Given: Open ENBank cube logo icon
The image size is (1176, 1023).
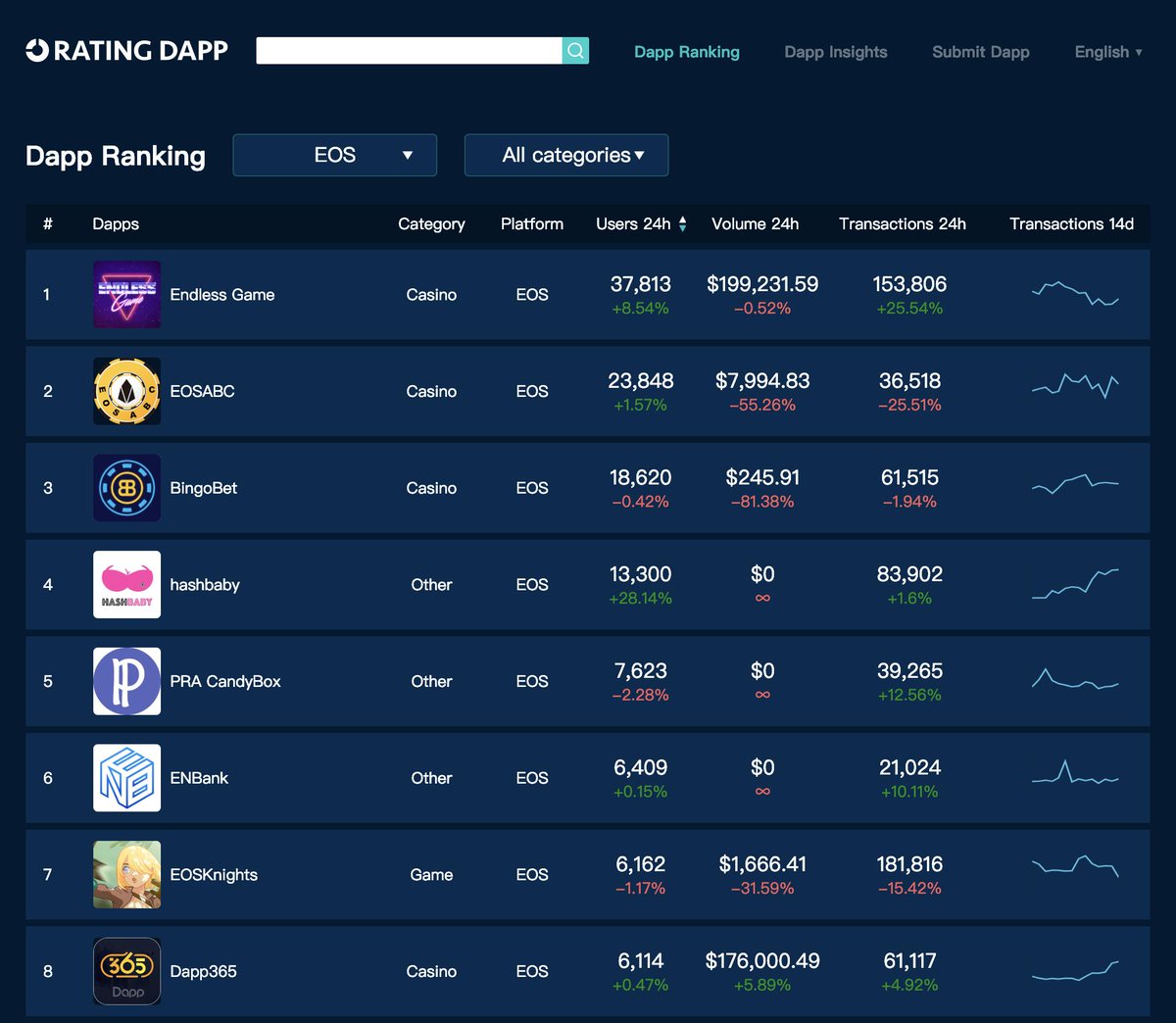Looking at the screenshot, I should point(126,778).
